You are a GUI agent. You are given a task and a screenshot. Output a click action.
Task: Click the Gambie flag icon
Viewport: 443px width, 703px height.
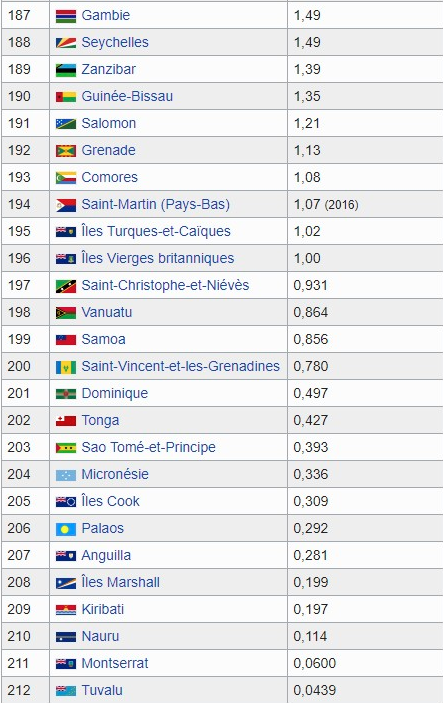point(65,16)
